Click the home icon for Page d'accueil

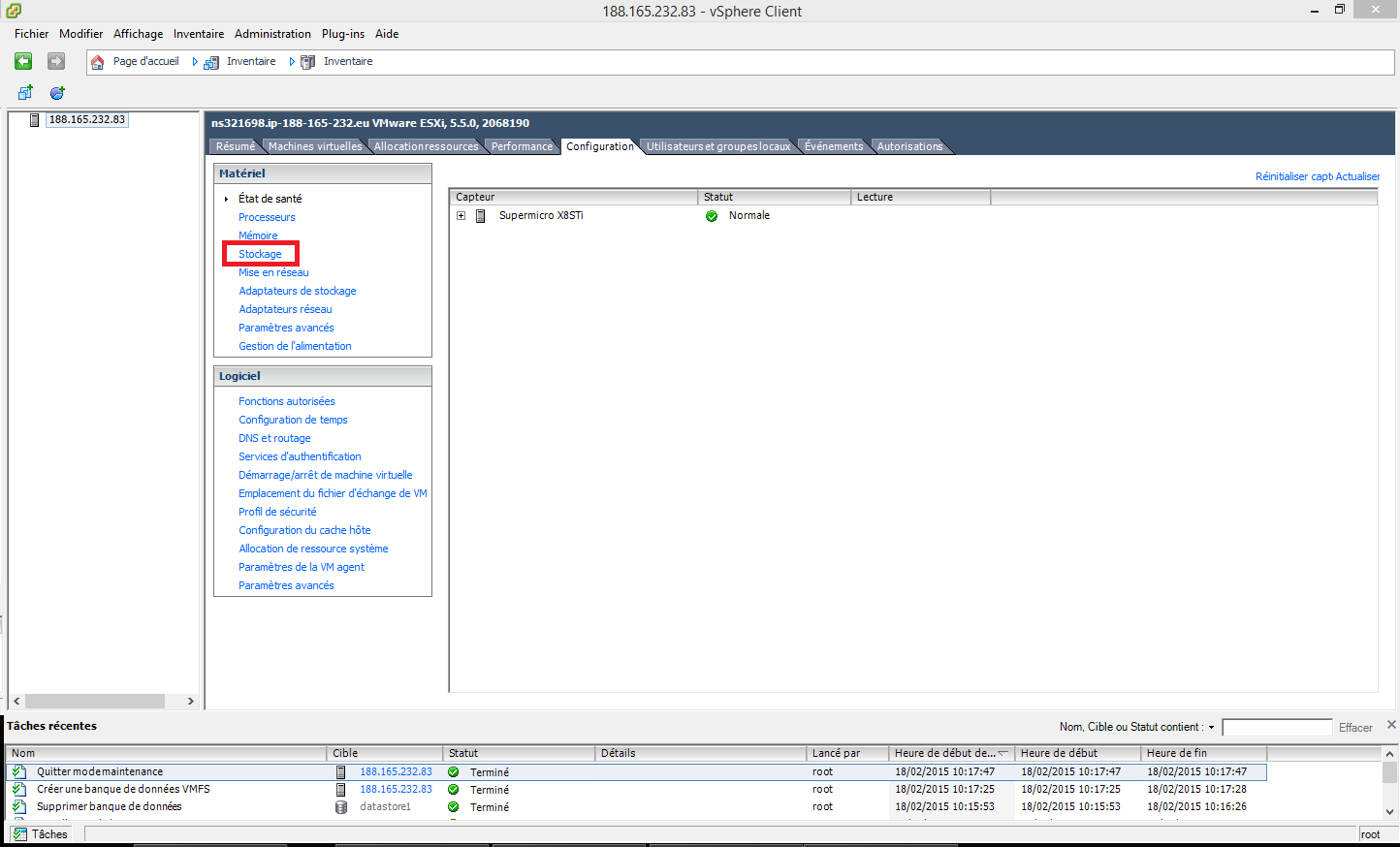pos(97,62)
